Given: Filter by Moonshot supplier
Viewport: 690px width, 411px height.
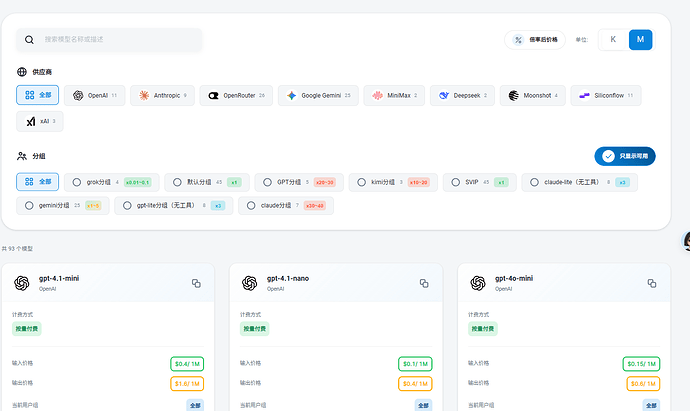Looking at the screenshot, I should [533, 95].
